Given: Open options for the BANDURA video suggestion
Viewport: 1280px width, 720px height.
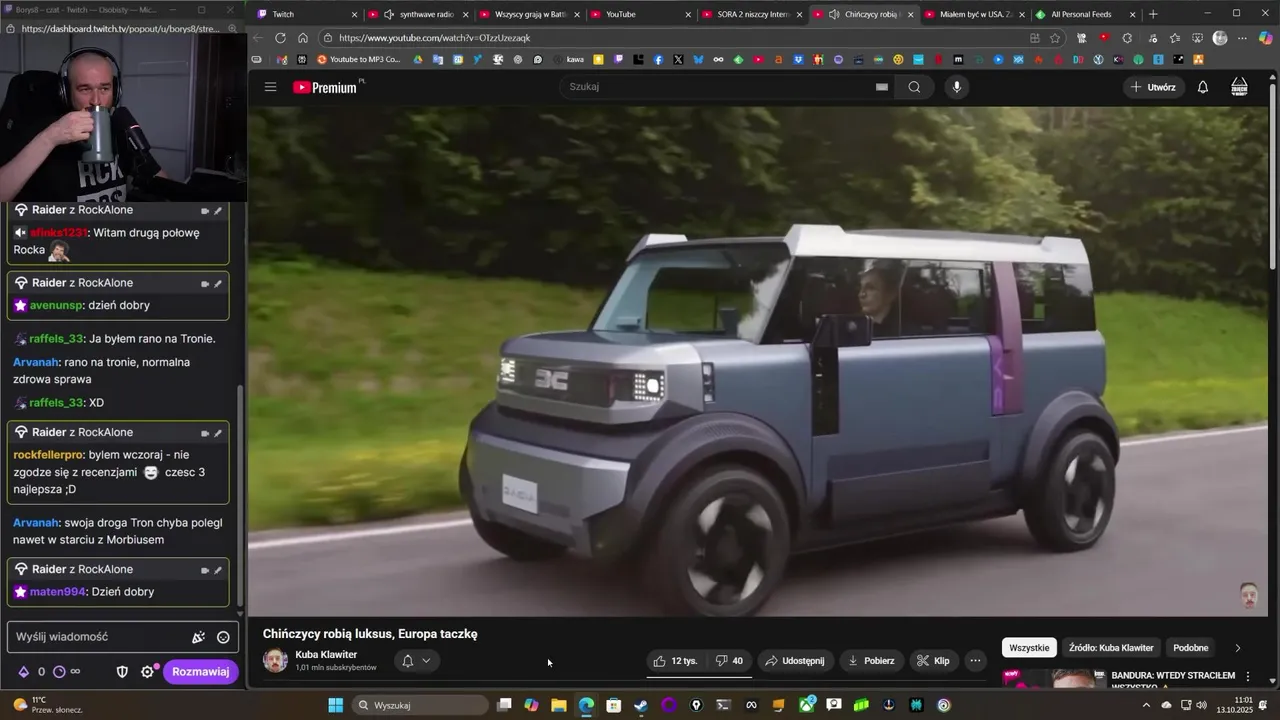Looking at the screenshot, I should click(x=1247, y=677).
